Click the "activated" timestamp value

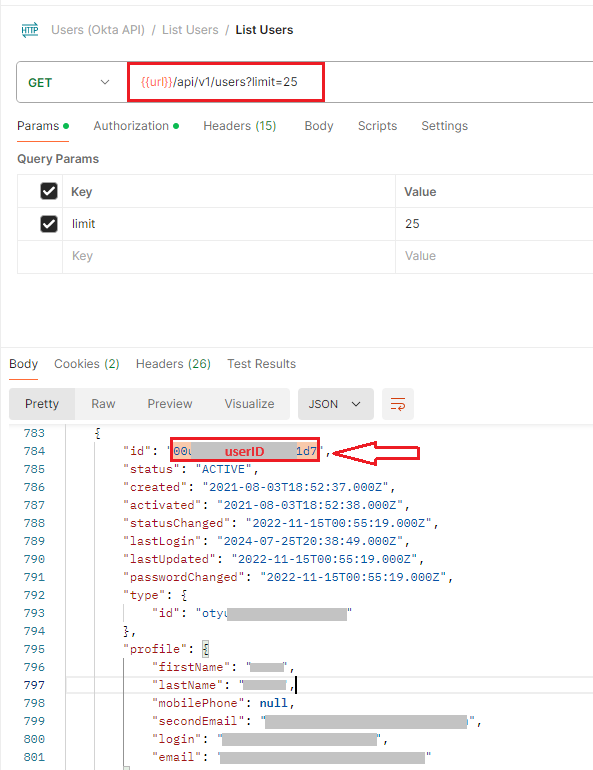coord(309,505)
